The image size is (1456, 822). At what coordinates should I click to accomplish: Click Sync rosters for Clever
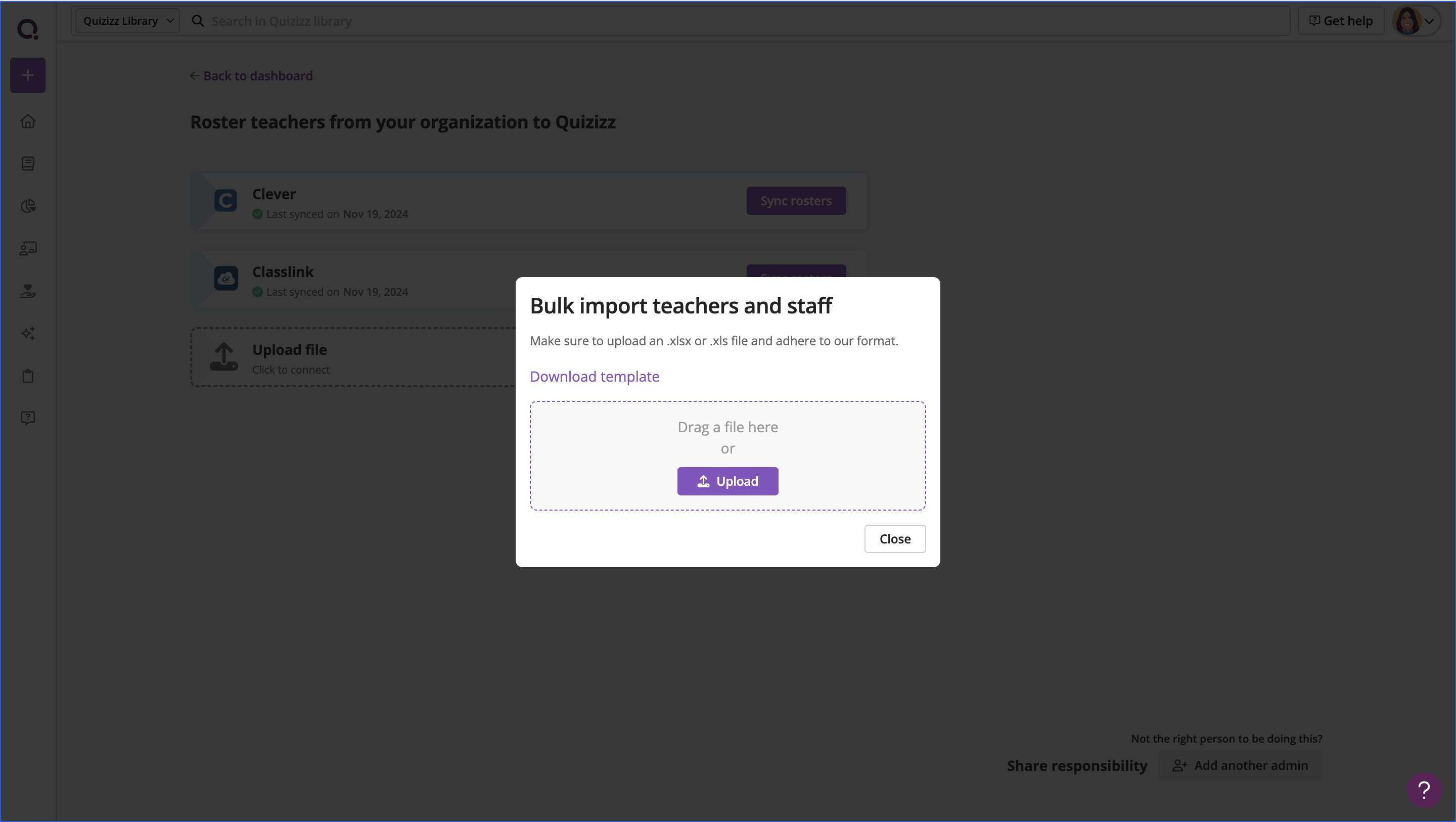(x=796, y=201)
